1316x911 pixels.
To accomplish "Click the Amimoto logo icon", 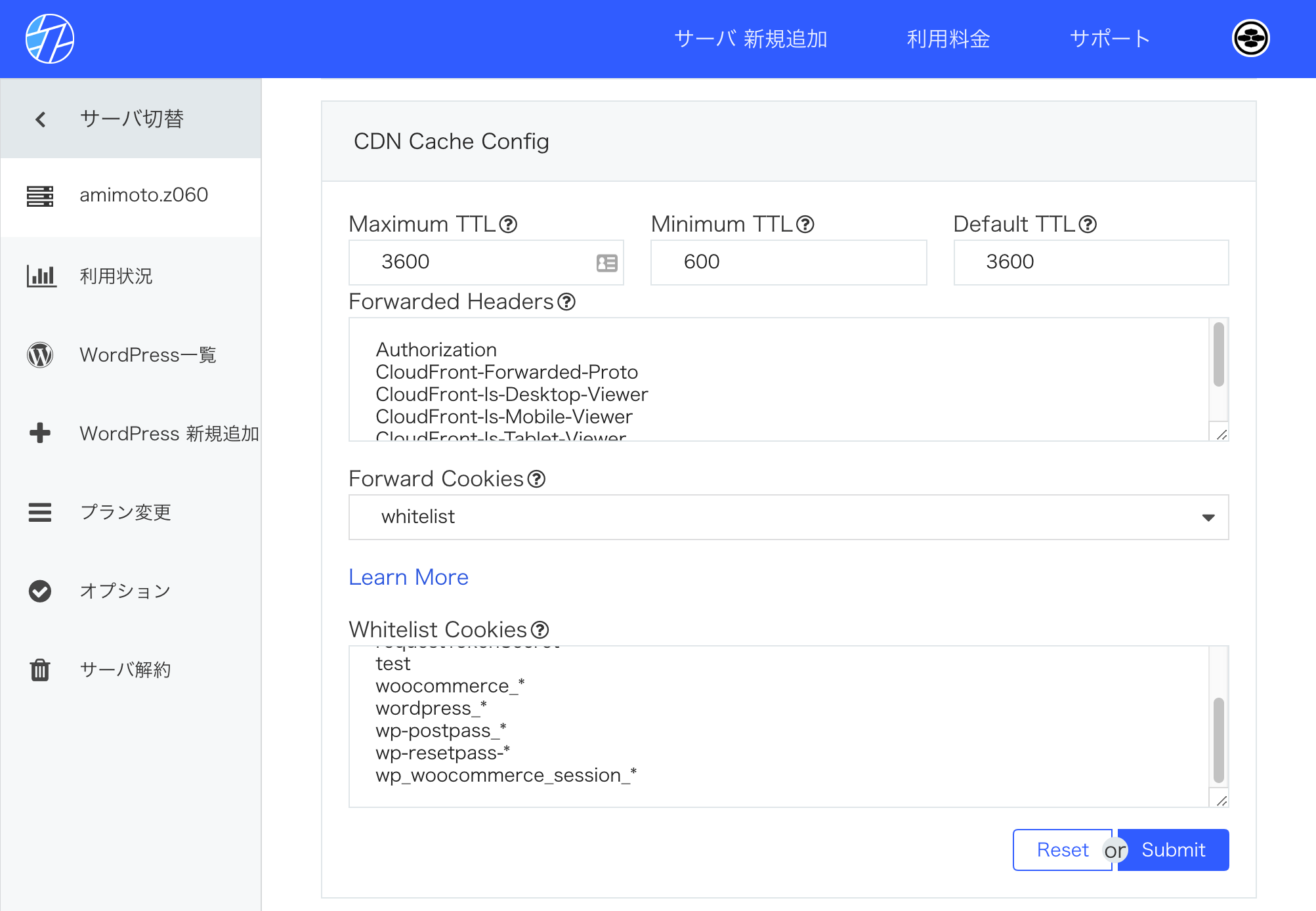I will (50, 39).
